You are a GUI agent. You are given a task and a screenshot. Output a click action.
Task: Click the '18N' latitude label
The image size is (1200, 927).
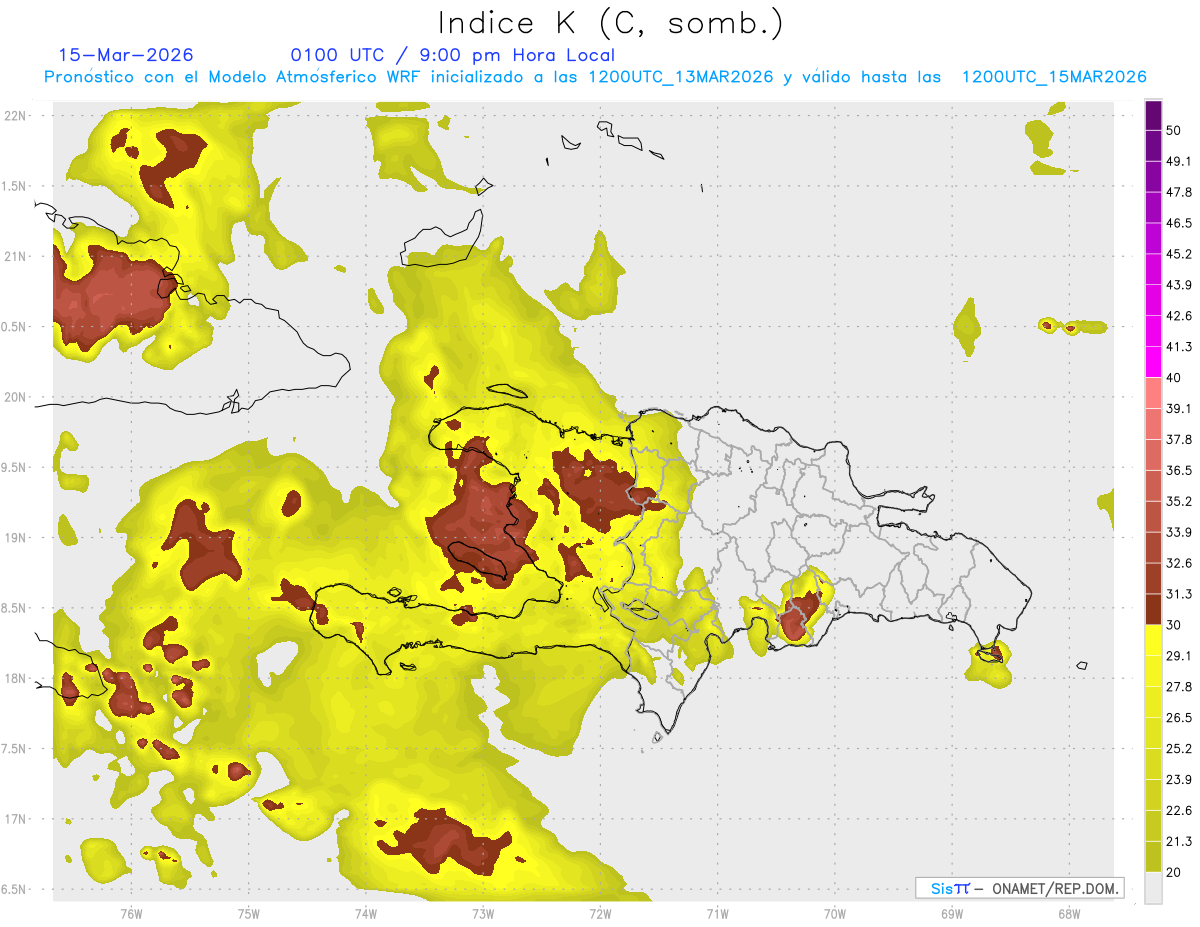pos(14,678)
